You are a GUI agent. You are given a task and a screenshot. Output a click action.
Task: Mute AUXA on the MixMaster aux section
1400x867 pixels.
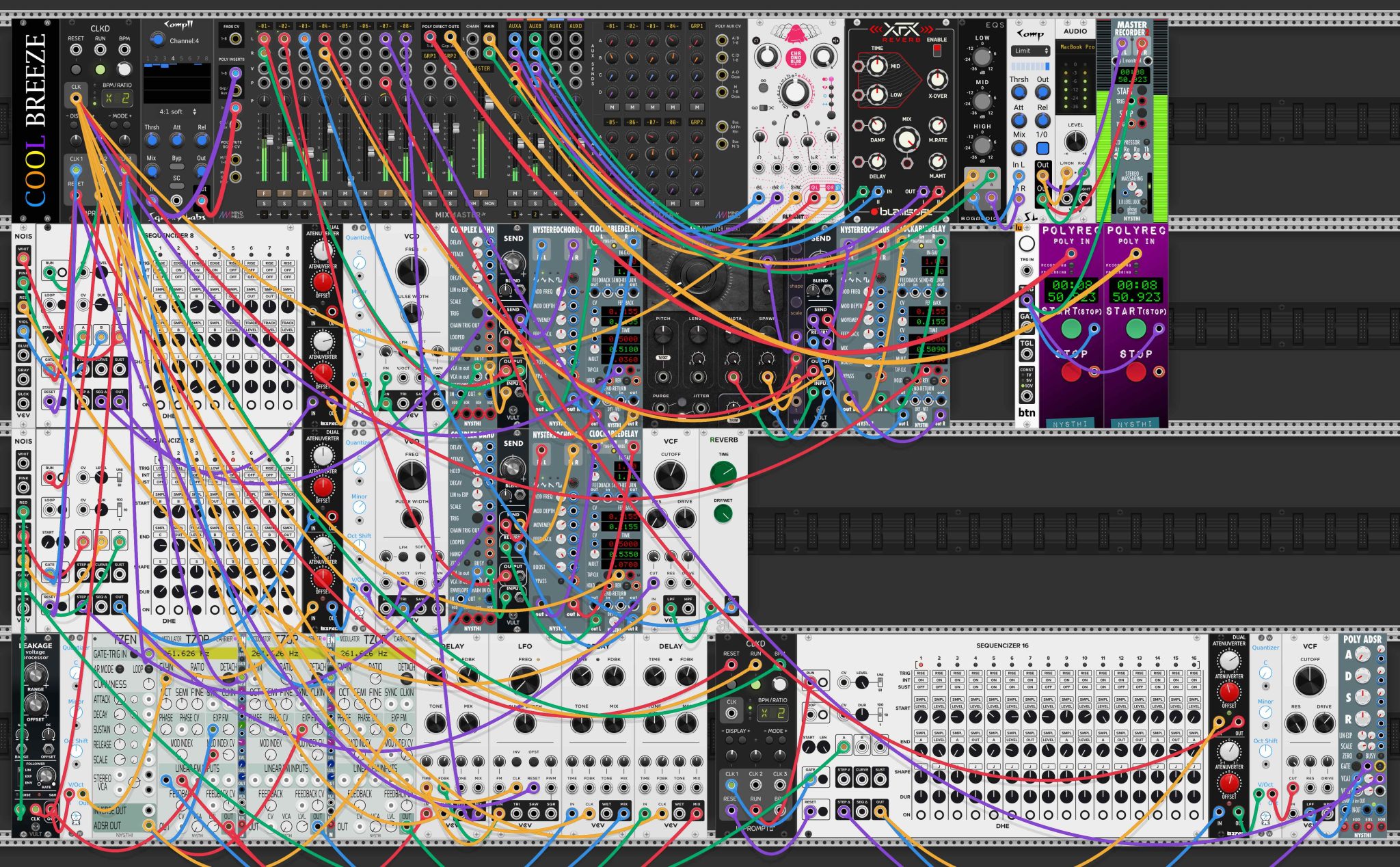pyautogui.click(x=515, y=194)
